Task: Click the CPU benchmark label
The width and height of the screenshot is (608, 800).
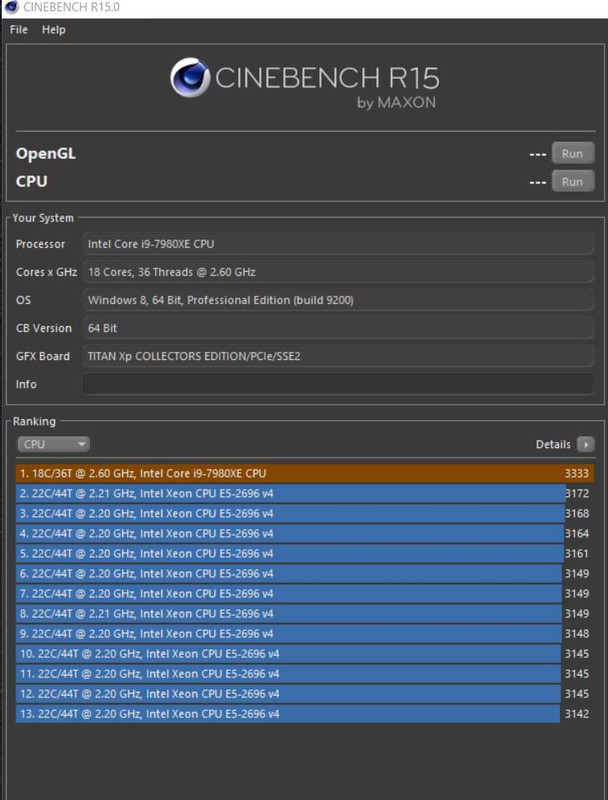Action: (32, 181)
